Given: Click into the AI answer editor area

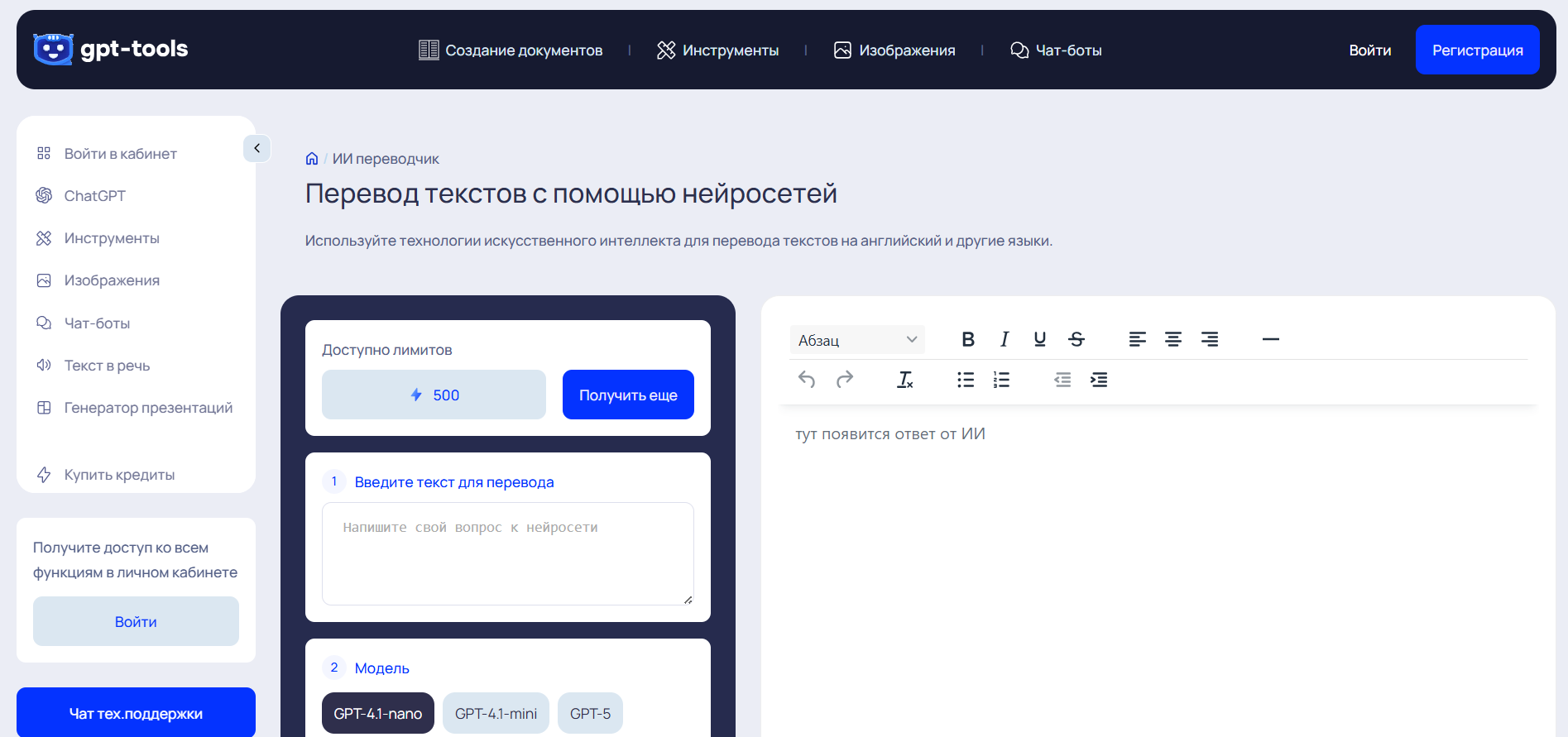Looking at the screenshot, I should pos(1157,571).
